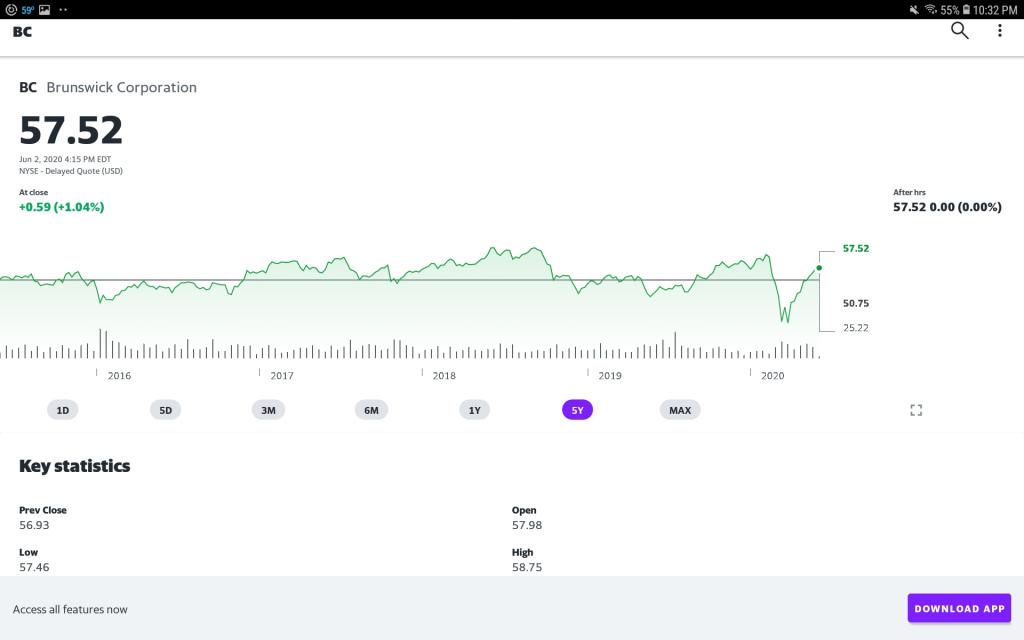This screenshot has height=640, width=1024.
Task: Click the 2019 label on chart axis
Action: pyautogui.click(x=610, y=376)
